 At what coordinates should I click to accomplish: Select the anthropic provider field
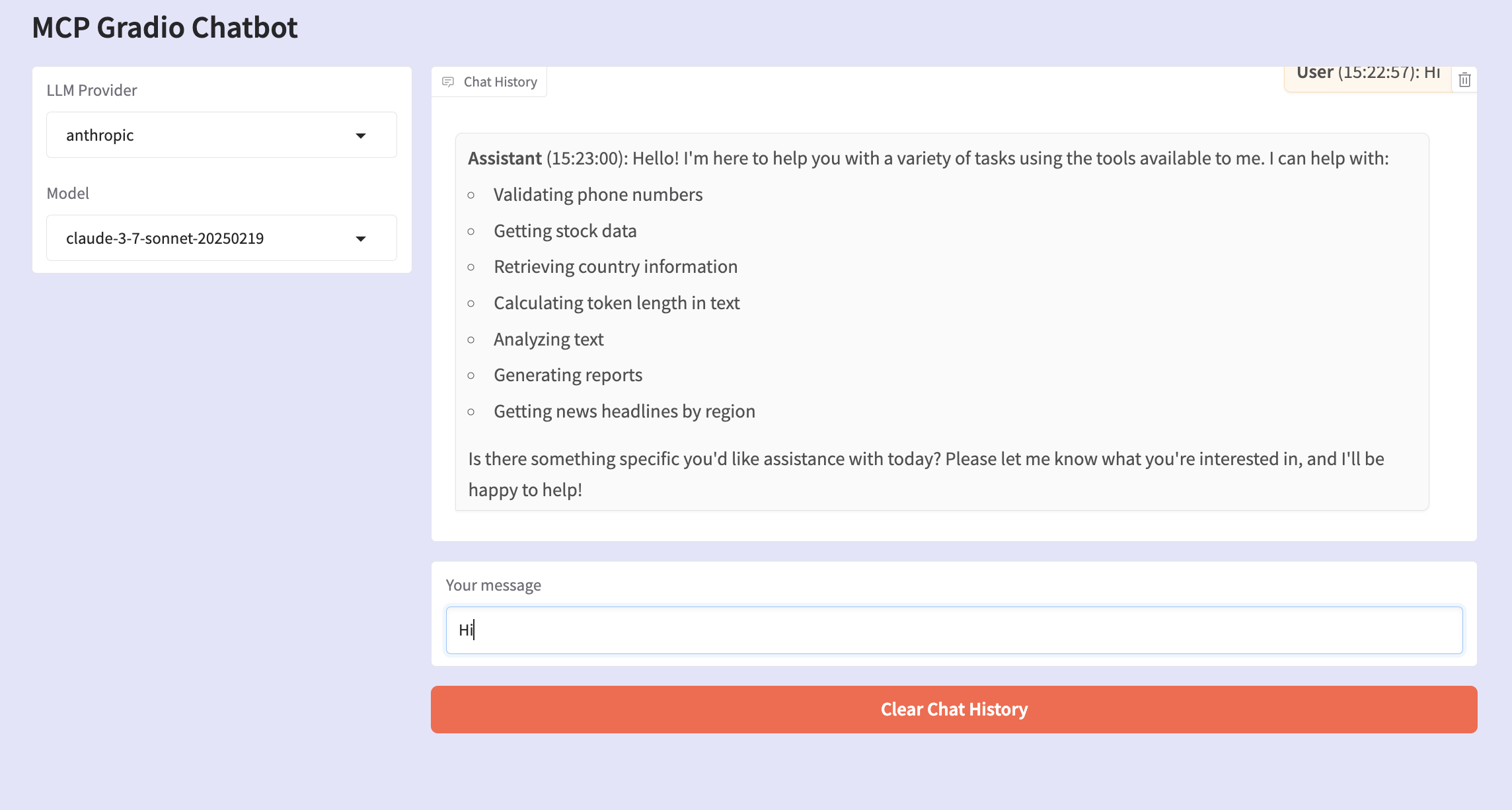click(221, 135)
